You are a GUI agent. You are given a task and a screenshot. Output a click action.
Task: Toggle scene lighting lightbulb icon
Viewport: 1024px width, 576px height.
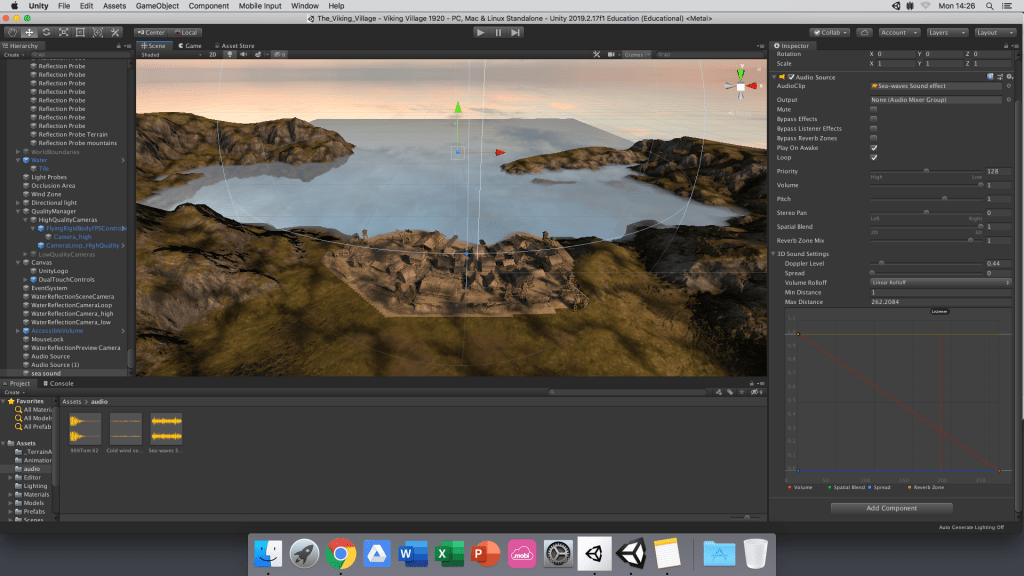[x=230, y=55]
